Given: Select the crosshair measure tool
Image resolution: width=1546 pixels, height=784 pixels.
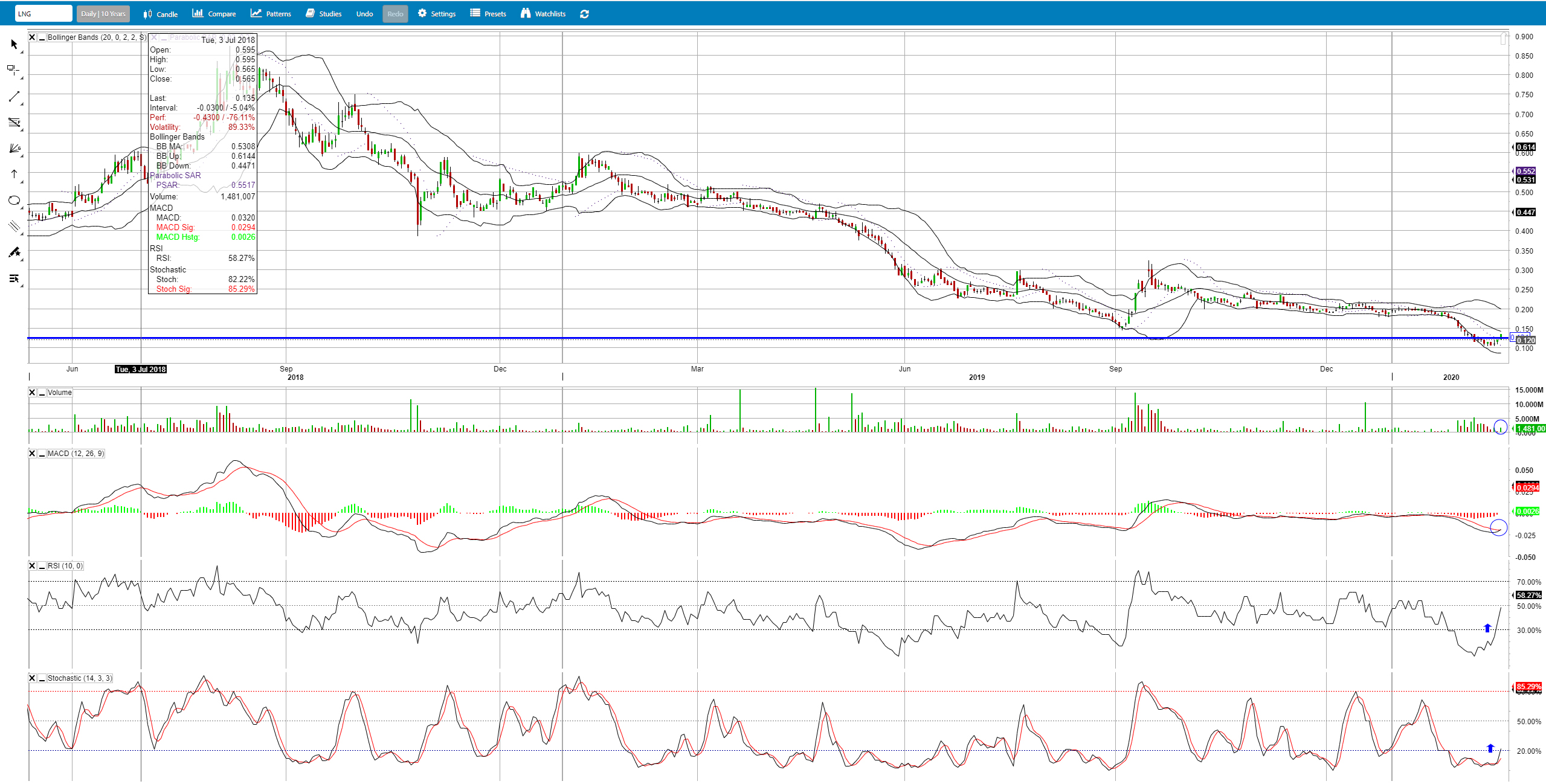Looking at the screenshot, I should pos(14,71).
